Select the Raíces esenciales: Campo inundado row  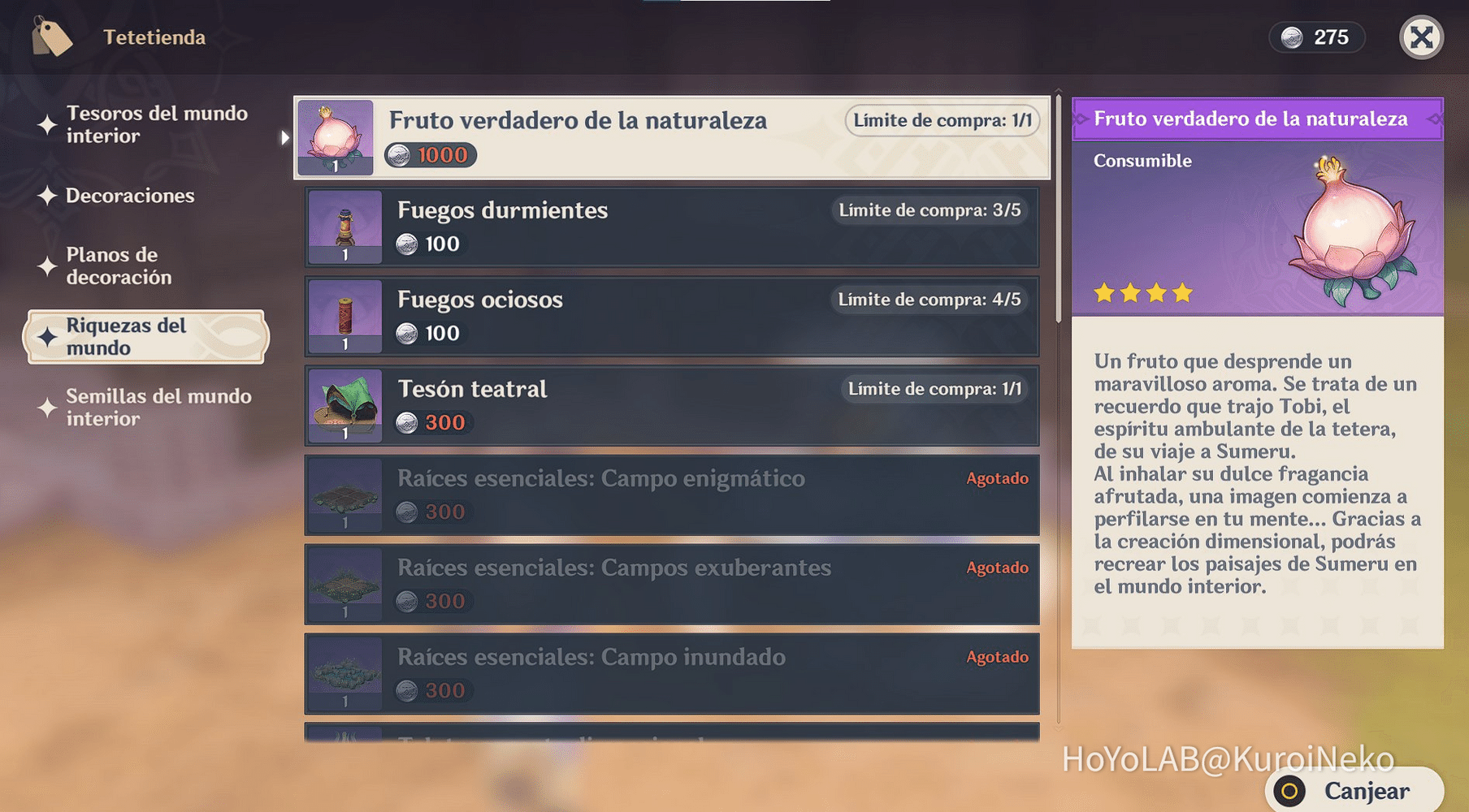(x=673, y=674)
